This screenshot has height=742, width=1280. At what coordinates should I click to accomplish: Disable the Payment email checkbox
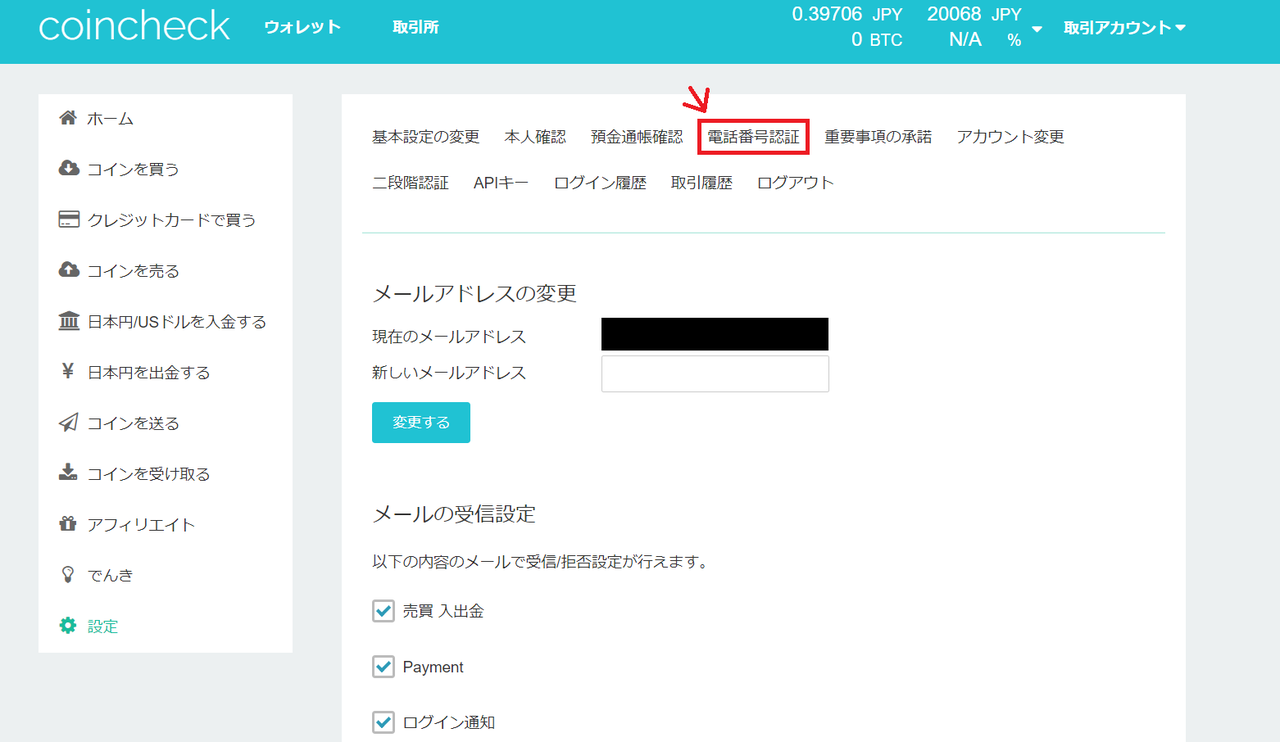click(383, 666)
